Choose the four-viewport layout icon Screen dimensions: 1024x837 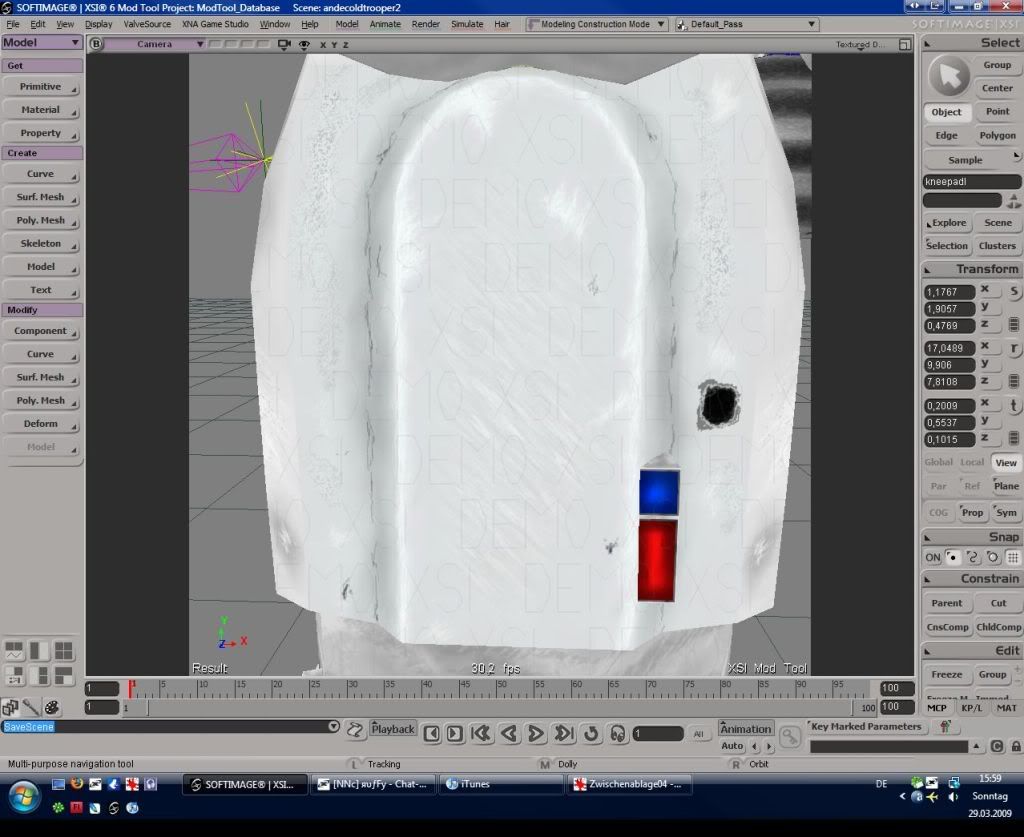(x=64, y=650)
